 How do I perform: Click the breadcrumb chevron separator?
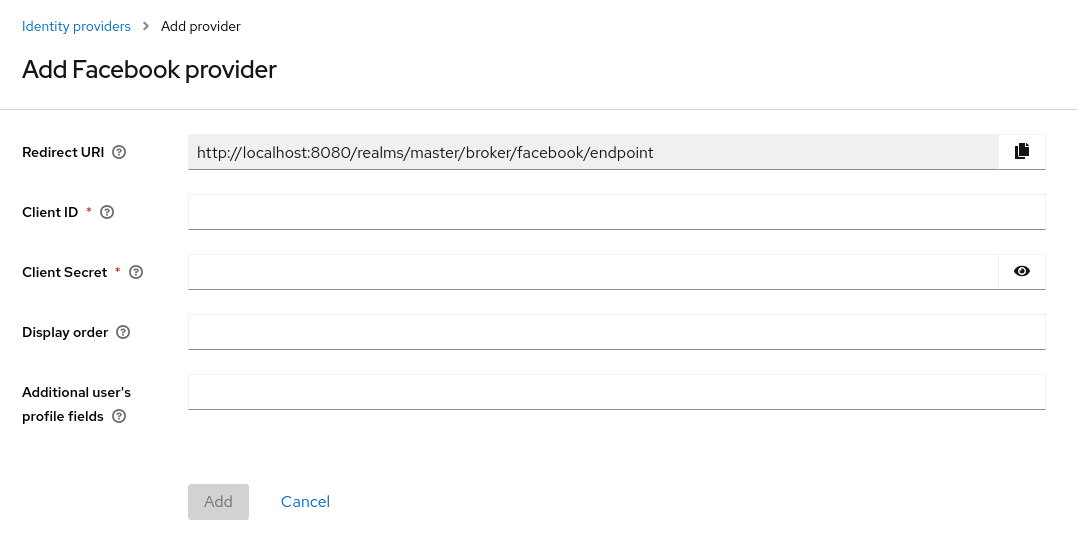click(146, 26)
